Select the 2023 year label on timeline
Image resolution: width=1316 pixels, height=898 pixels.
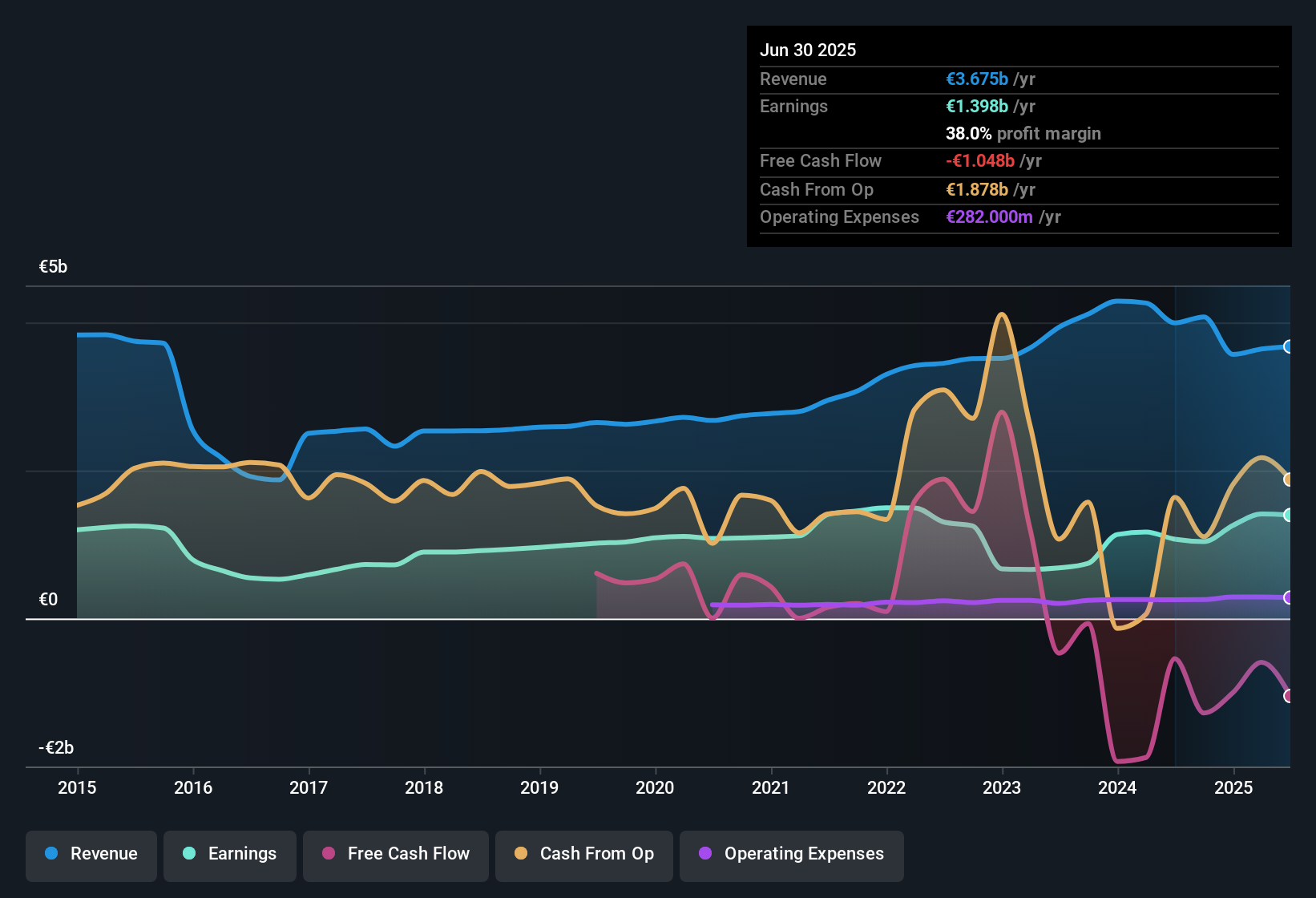coord(1002,788)
